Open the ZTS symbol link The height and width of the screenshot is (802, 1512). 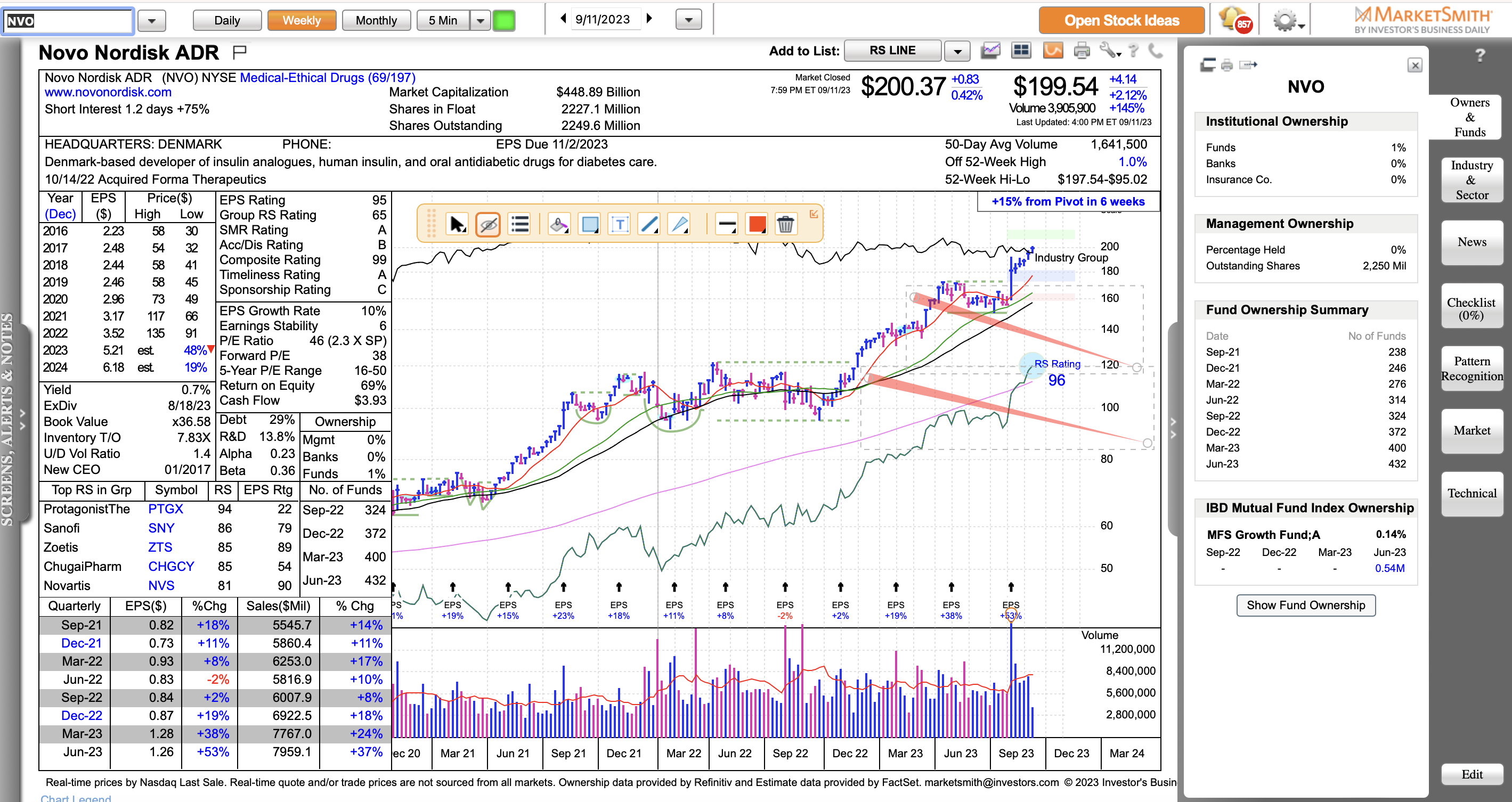click(160, 548)
